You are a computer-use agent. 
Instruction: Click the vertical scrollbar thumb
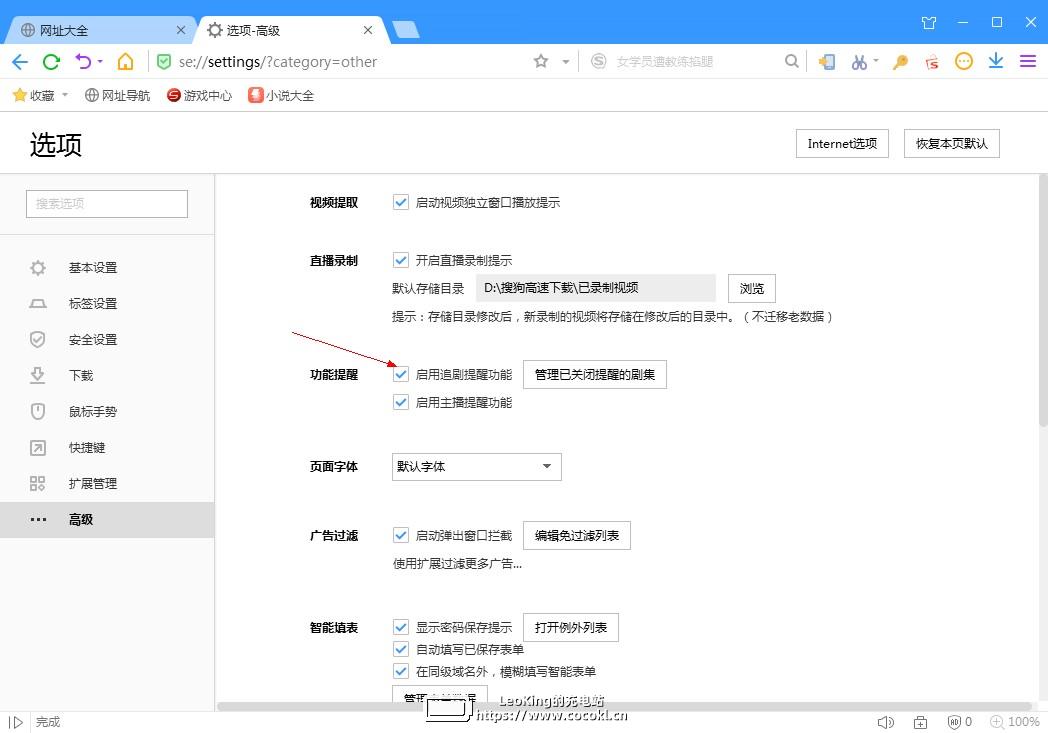point(1043,300)
